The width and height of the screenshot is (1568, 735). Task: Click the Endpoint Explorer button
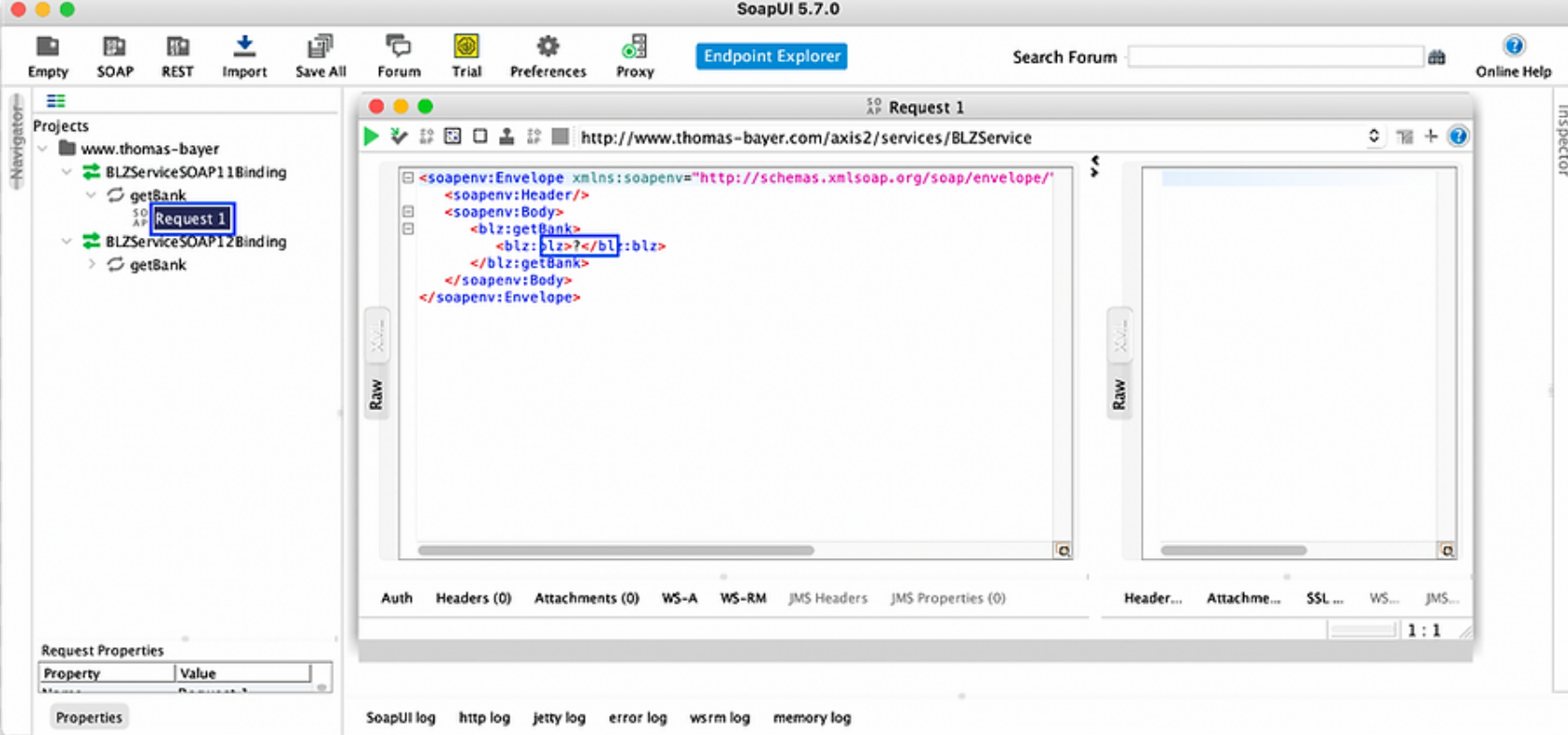click(x=771, y=56)
